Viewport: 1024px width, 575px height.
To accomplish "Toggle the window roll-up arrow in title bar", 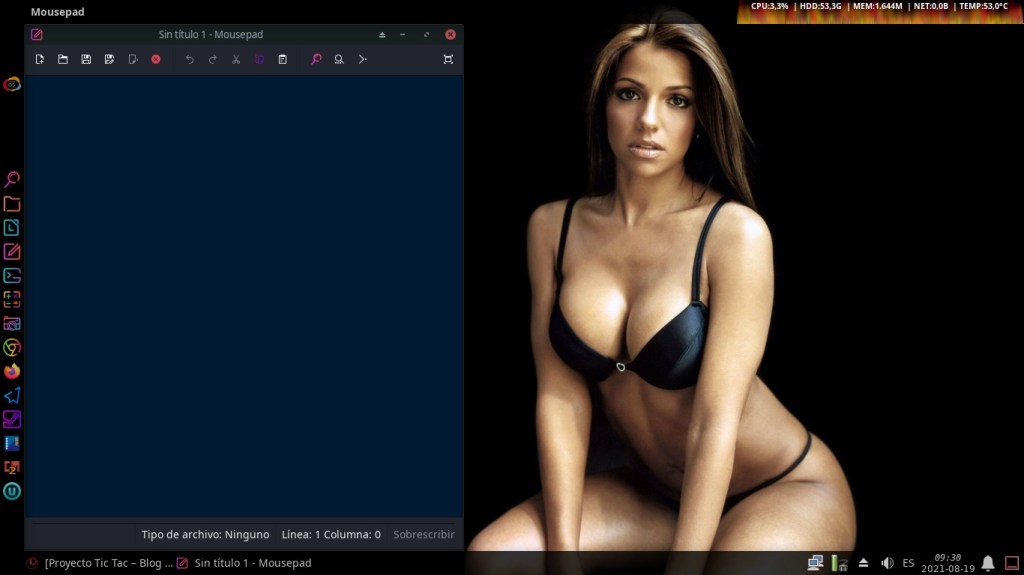I will (x=382, y=35).
